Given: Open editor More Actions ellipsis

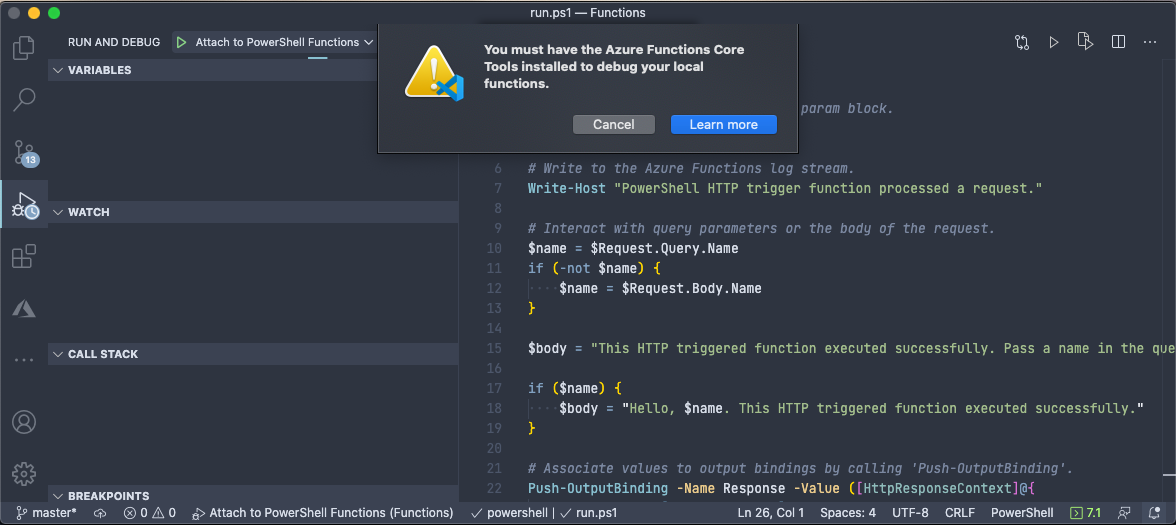Looking at the screenshot, I should click(1150, 42).
